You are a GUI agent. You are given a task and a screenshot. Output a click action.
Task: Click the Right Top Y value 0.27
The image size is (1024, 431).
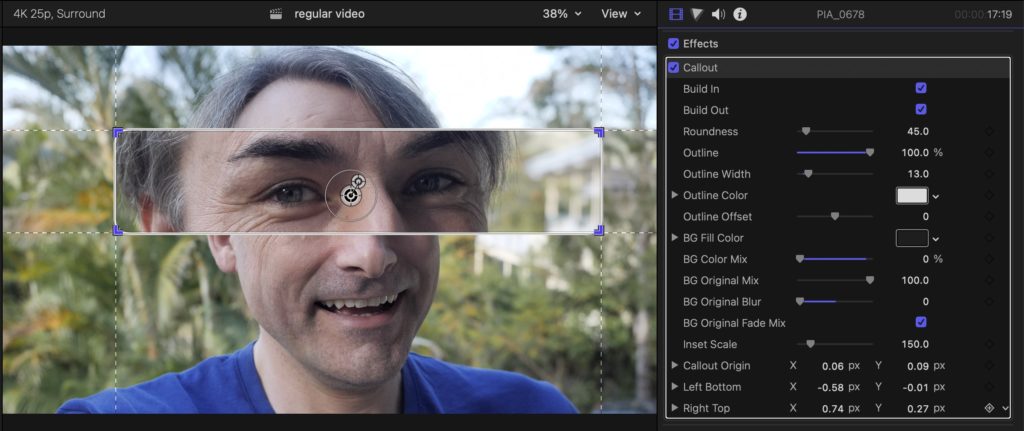pos(917,408)
